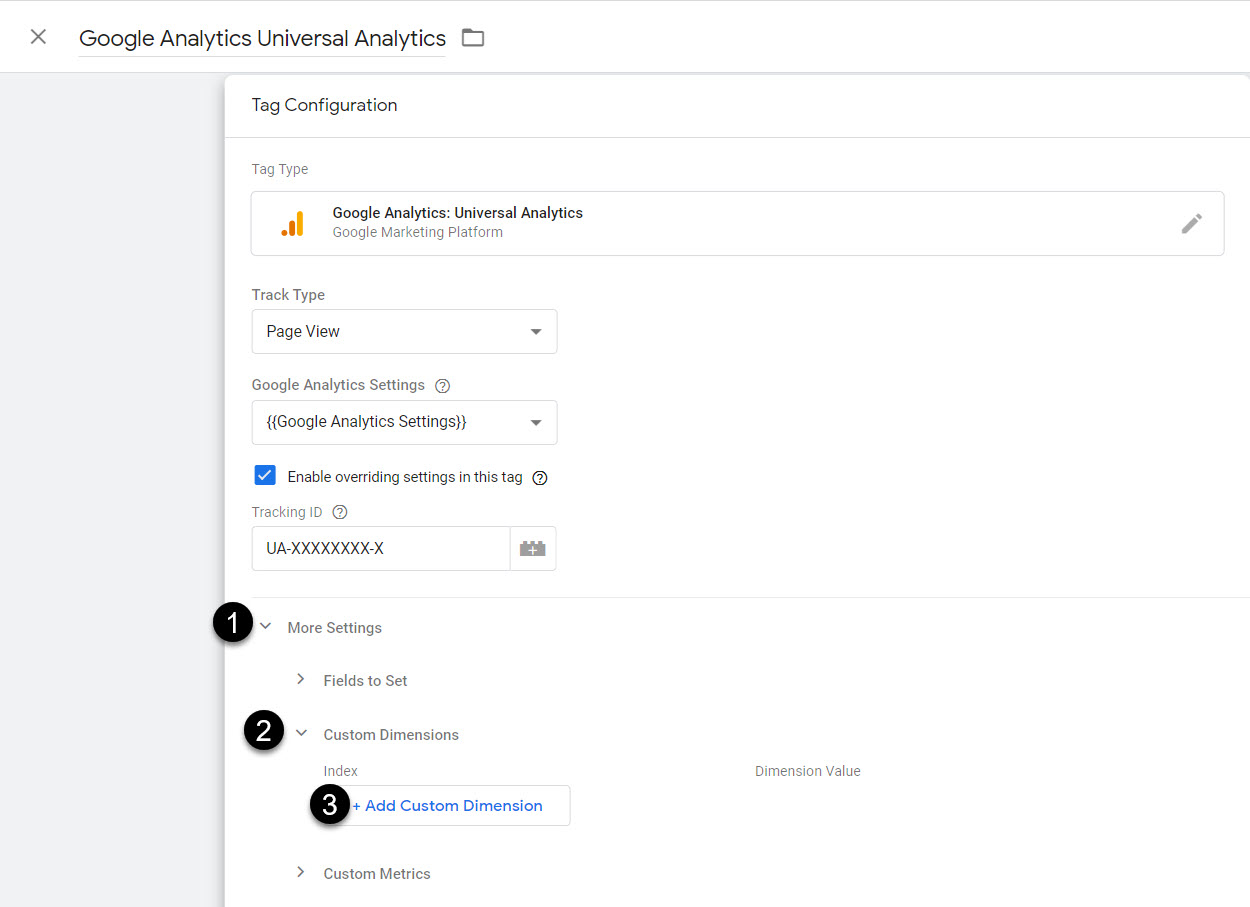Image resolution: width=1250 pixels, height=907 pixels.
Task: Open the folder icon next to the tag name
Action: point(473,38)
